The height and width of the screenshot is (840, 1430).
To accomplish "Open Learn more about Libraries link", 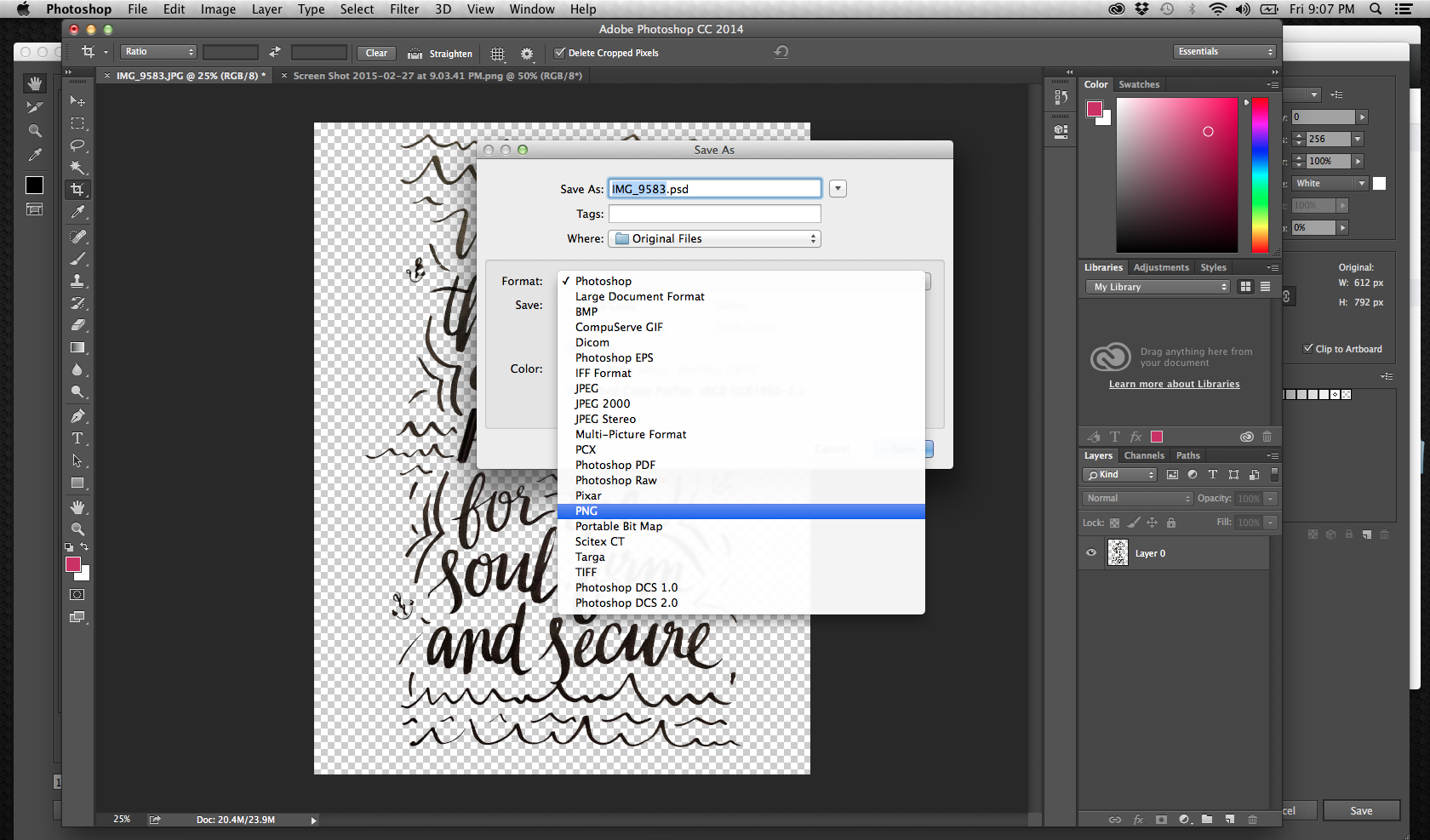I will [x=1174, y=385].
